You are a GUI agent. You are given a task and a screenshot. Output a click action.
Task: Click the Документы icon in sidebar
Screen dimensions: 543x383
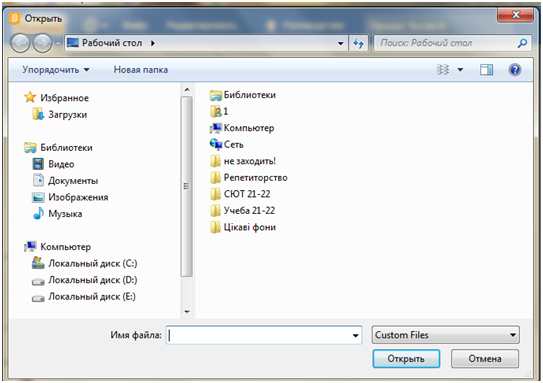(38, 180)
